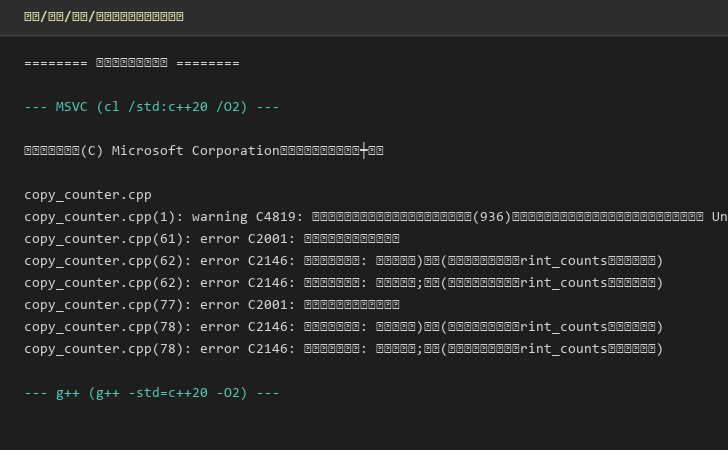Select the 'warning C4819' line for copy_counter.cpp(1)
This screenshot has width=728, height=450.
376,217
